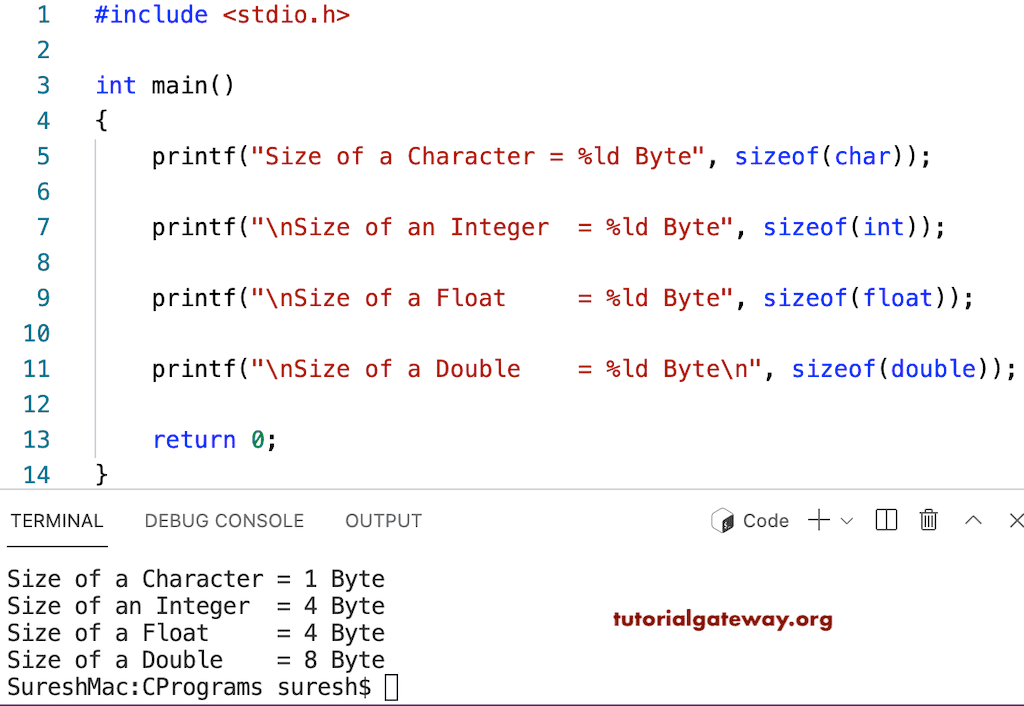Kill the terminal using the trash icon
The height and width of the screenshot is (706, 1024).
929,520
